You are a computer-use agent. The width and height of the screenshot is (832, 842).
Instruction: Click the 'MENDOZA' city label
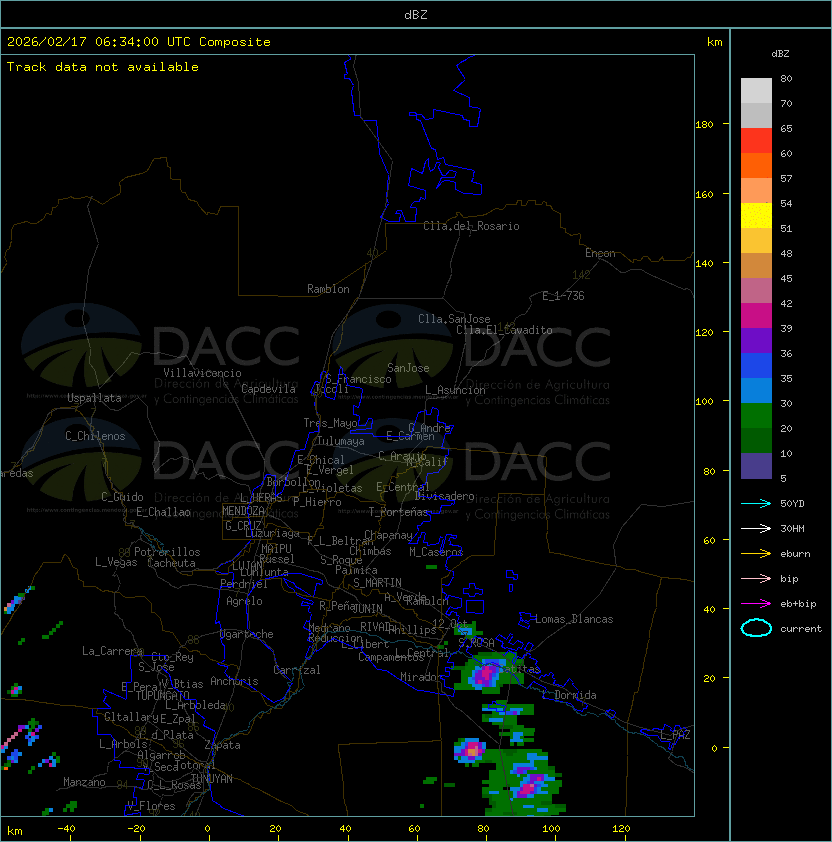[x=243, y=511]
